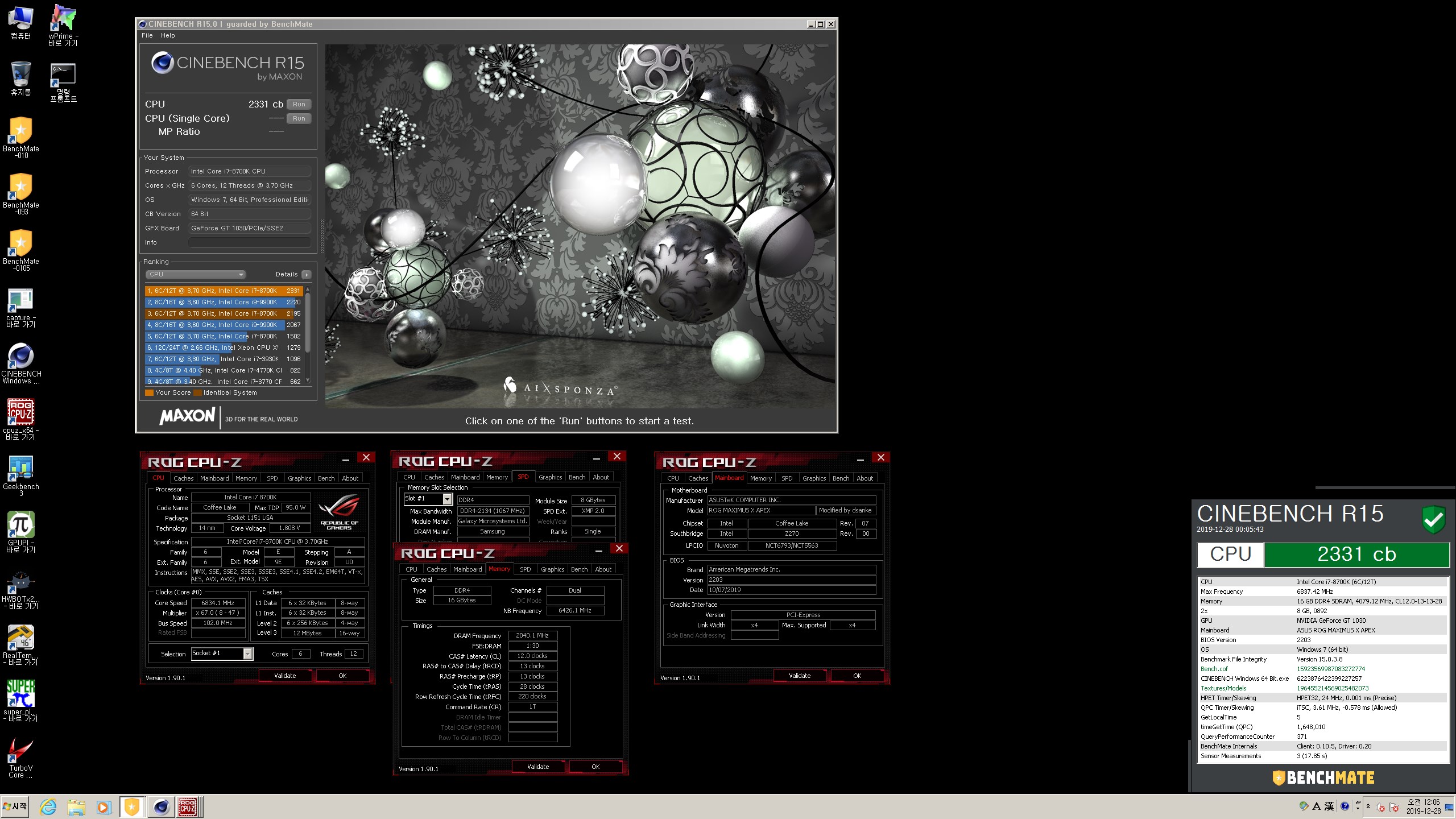Open the Command Prompt shortcut icon
The height and width of the screenshot is (819, 1456).
click(x=63, y=82)
